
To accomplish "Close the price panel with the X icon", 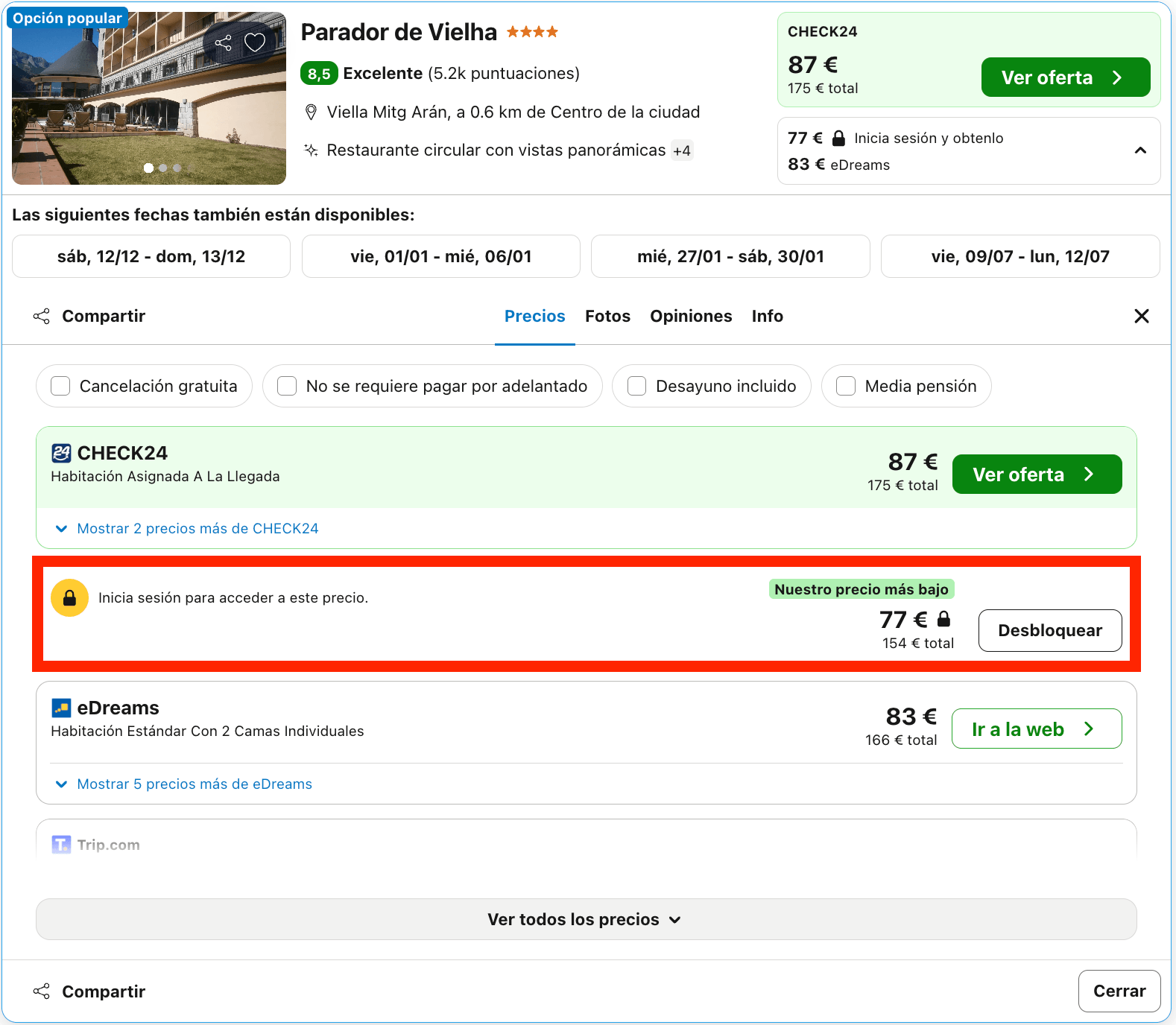I will tap(1141, 317).
